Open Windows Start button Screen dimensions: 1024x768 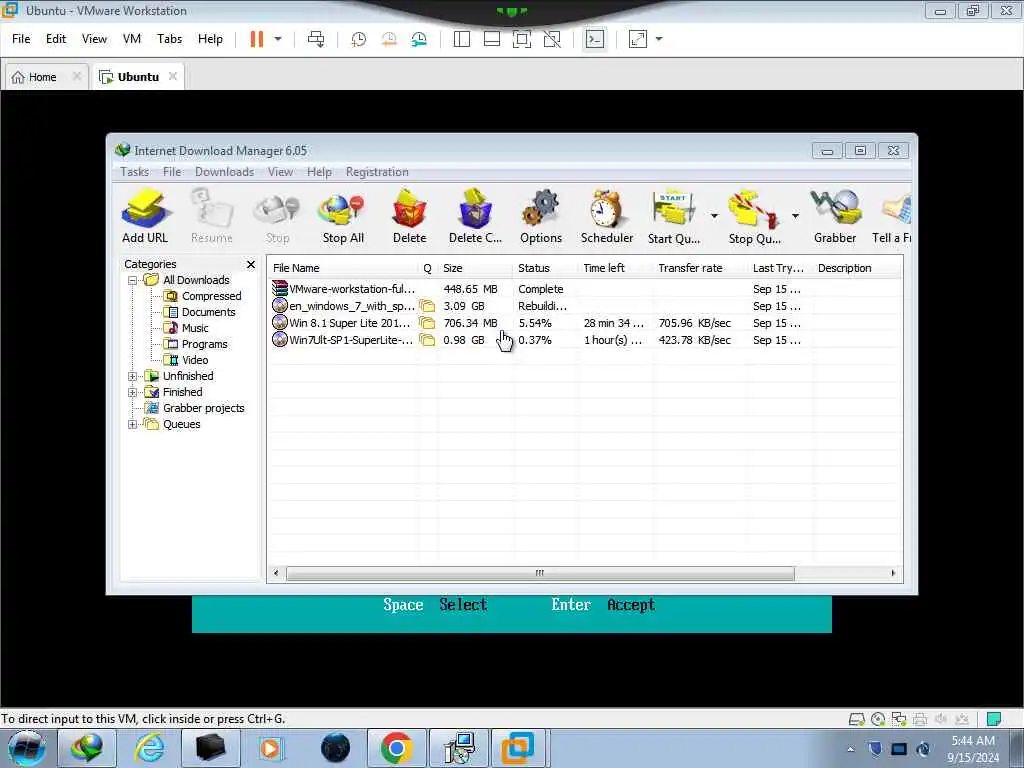(x=27, y=748)
